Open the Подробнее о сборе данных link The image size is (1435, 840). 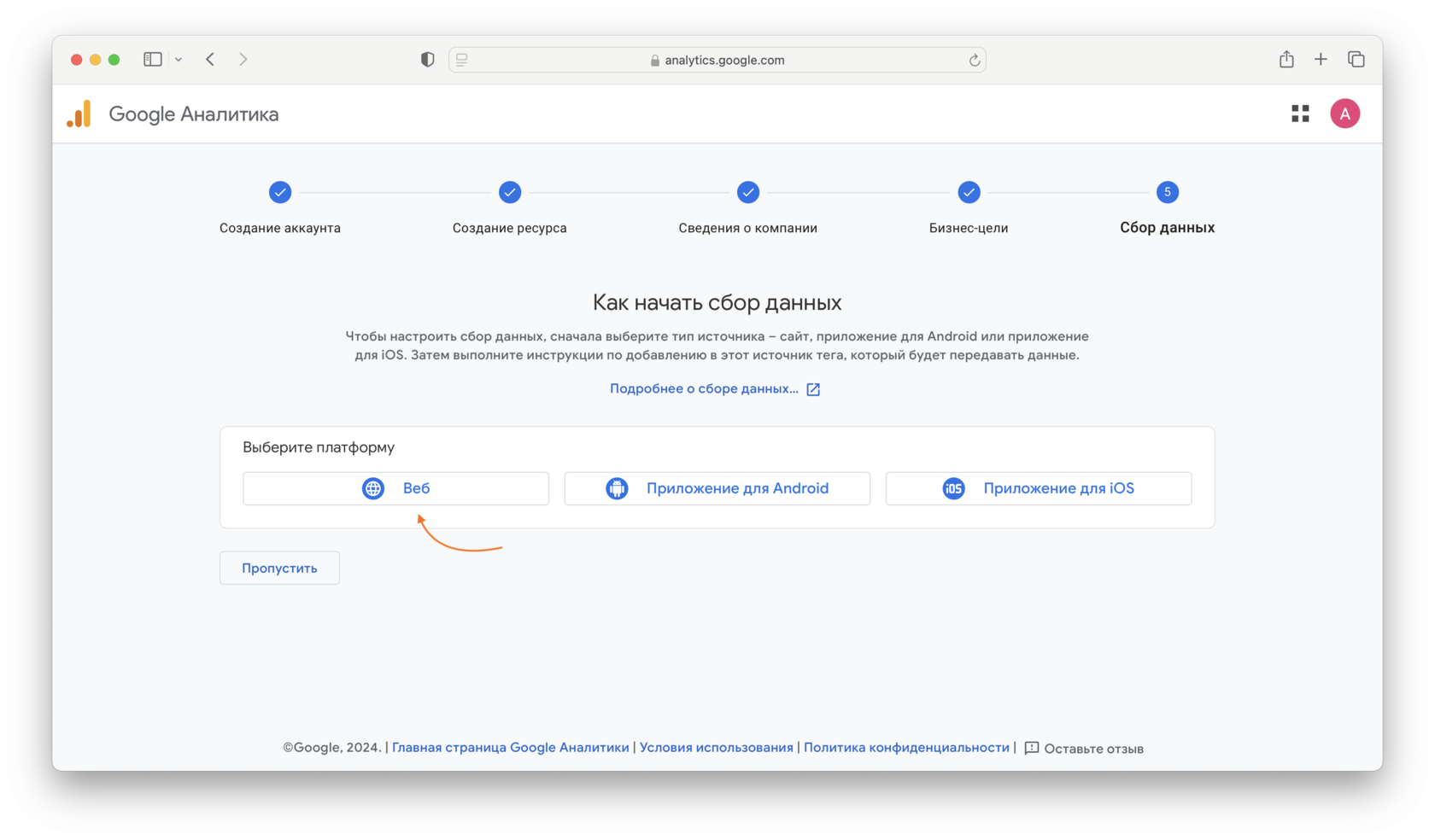click(x=704, y=388)
